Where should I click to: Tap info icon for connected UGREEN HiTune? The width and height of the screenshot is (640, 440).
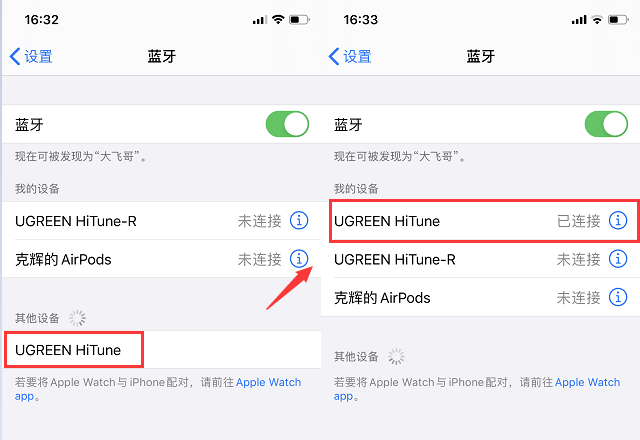tap(618, 220)
